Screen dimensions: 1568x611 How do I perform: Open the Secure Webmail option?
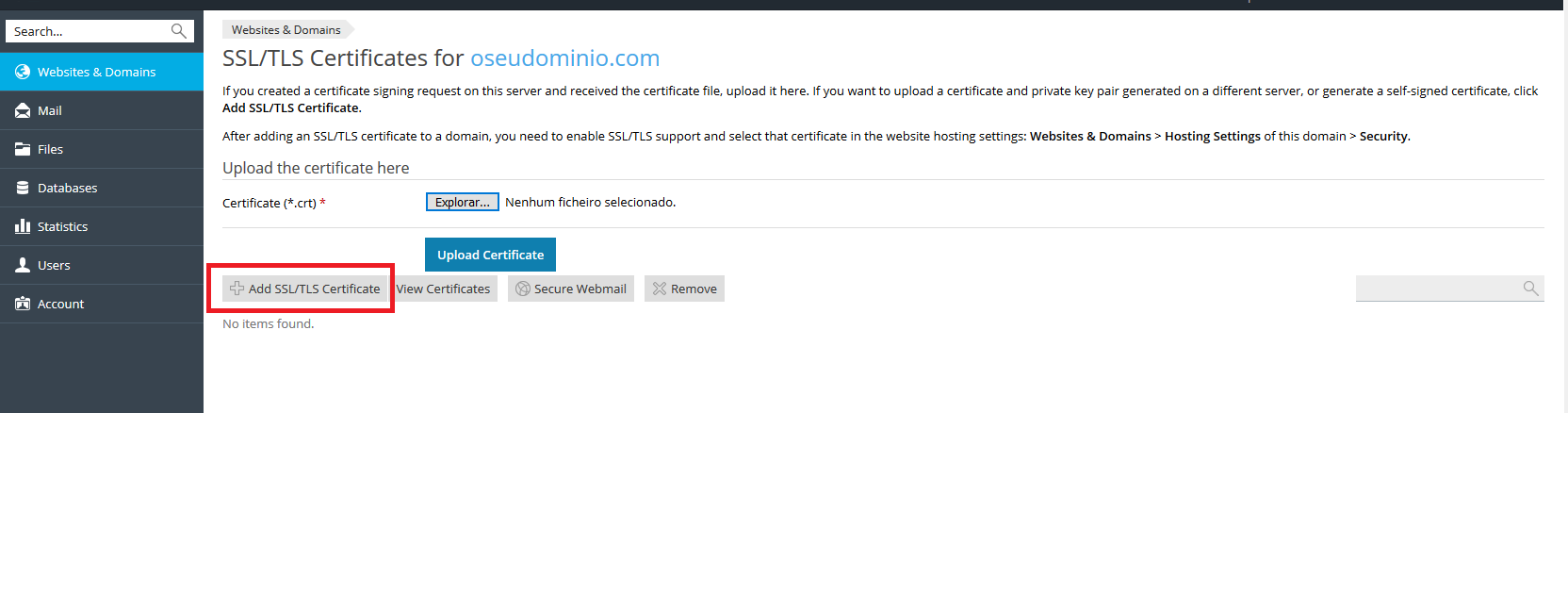[x=571, y=289]
